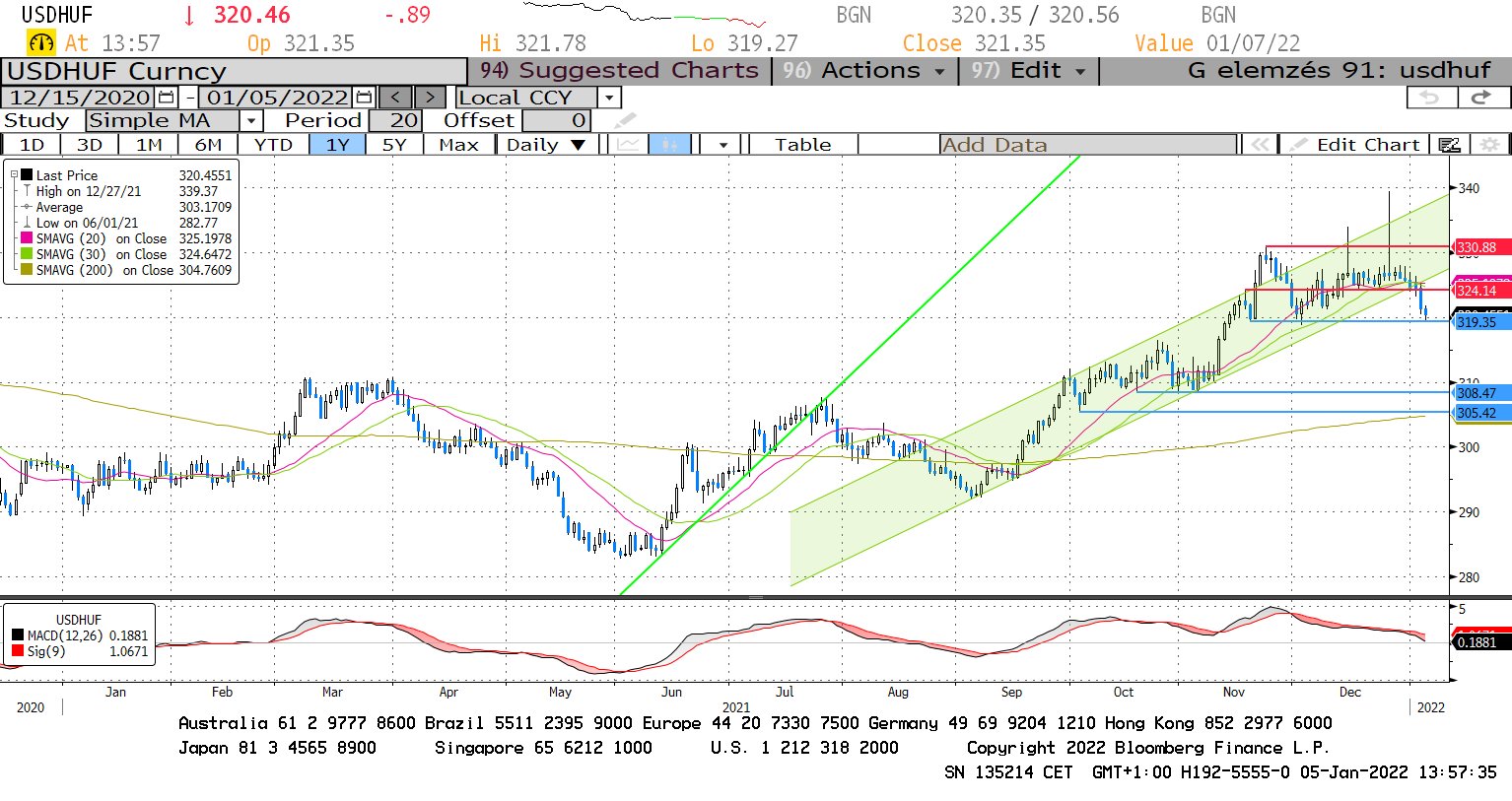
Task: Select the 3D range tab
Action: click(x=90, y=145)
